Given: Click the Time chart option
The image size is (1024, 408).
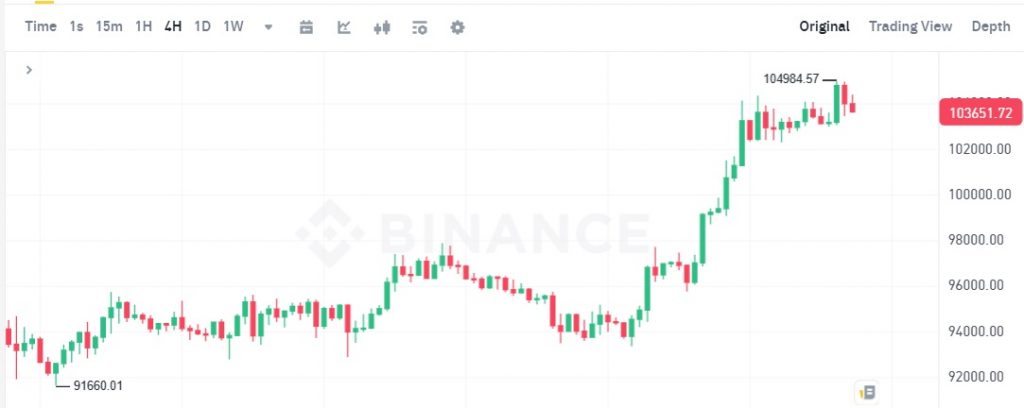Looking at the screenshot, I should (40, 27).
